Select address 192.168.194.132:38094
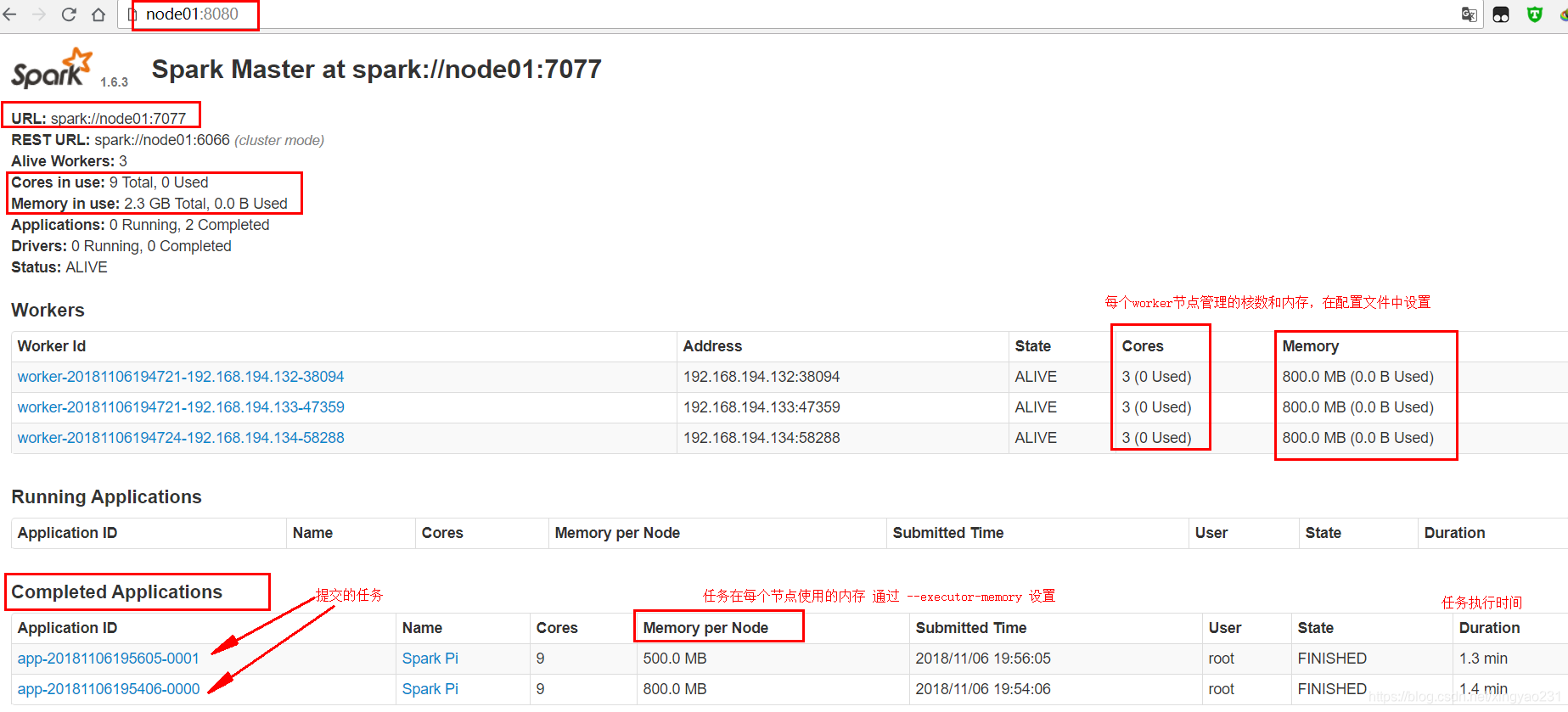Image resolution: width=1568 pixels, height=712 pixels. coord(762,377)
